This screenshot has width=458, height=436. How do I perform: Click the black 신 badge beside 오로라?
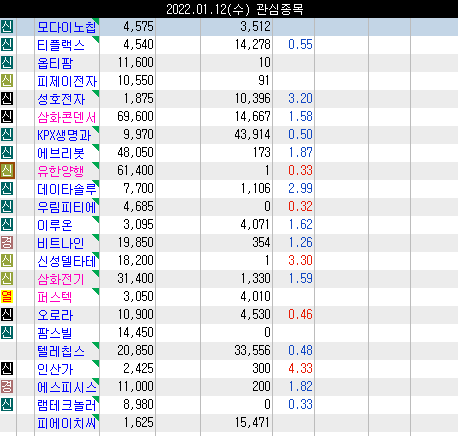[x=7, y=315]
